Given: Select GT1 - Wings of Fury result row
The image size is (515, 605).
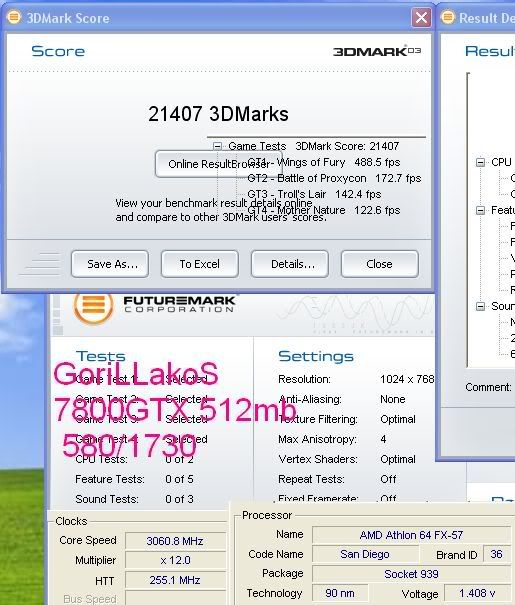Looking at the screenshot, I should point(324,162).
